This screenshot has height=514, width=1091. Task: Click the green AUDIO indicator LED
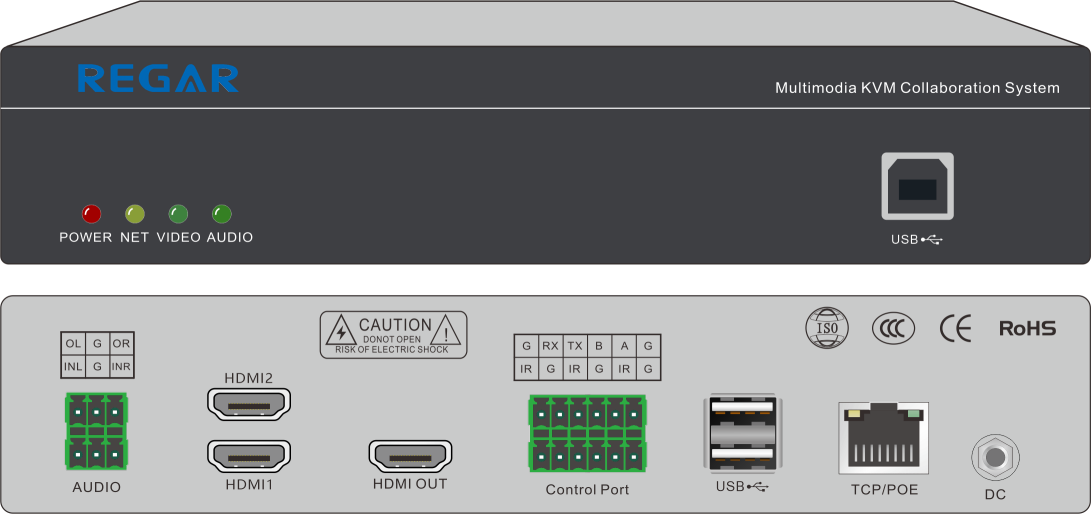click(221, 214)
